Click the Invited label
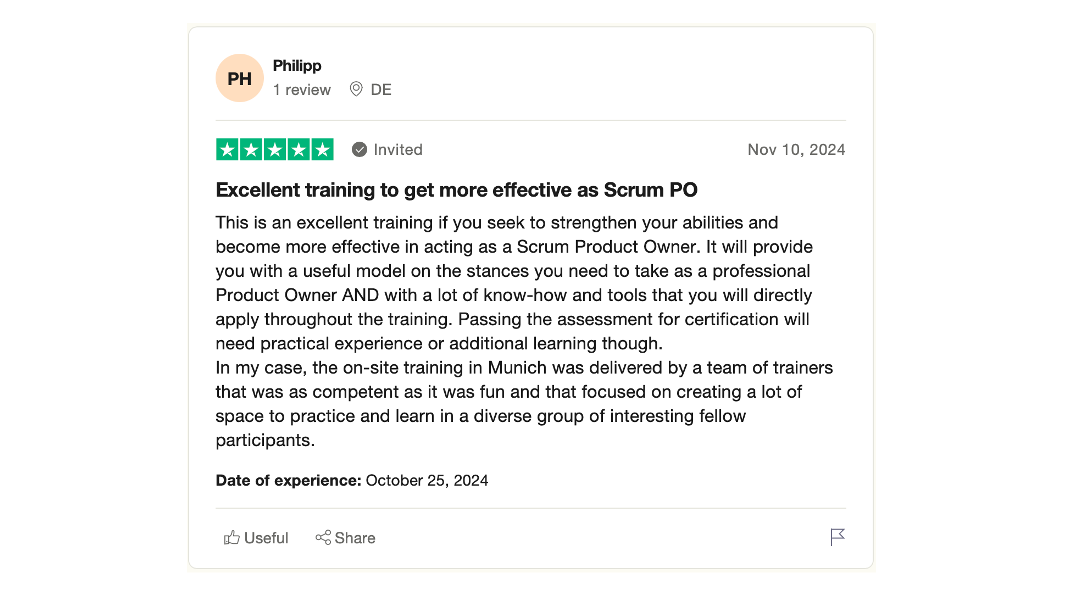The width and height of the screenshot is (1080, 608). pyautogui.click(x=398, y=149)
